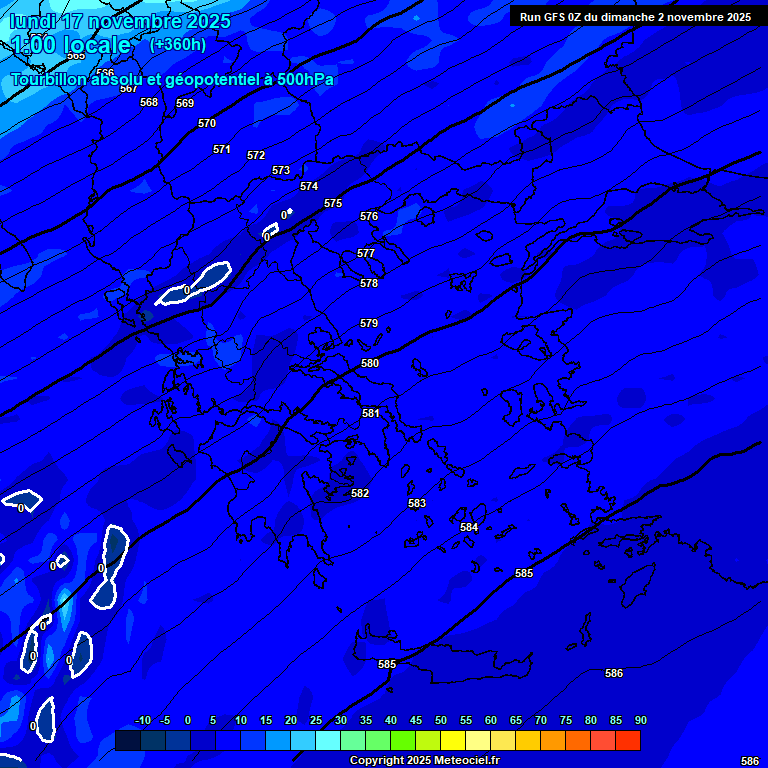Click the darkest legend swatch left of -10
768x768 pixels.
tap(127, 741)
